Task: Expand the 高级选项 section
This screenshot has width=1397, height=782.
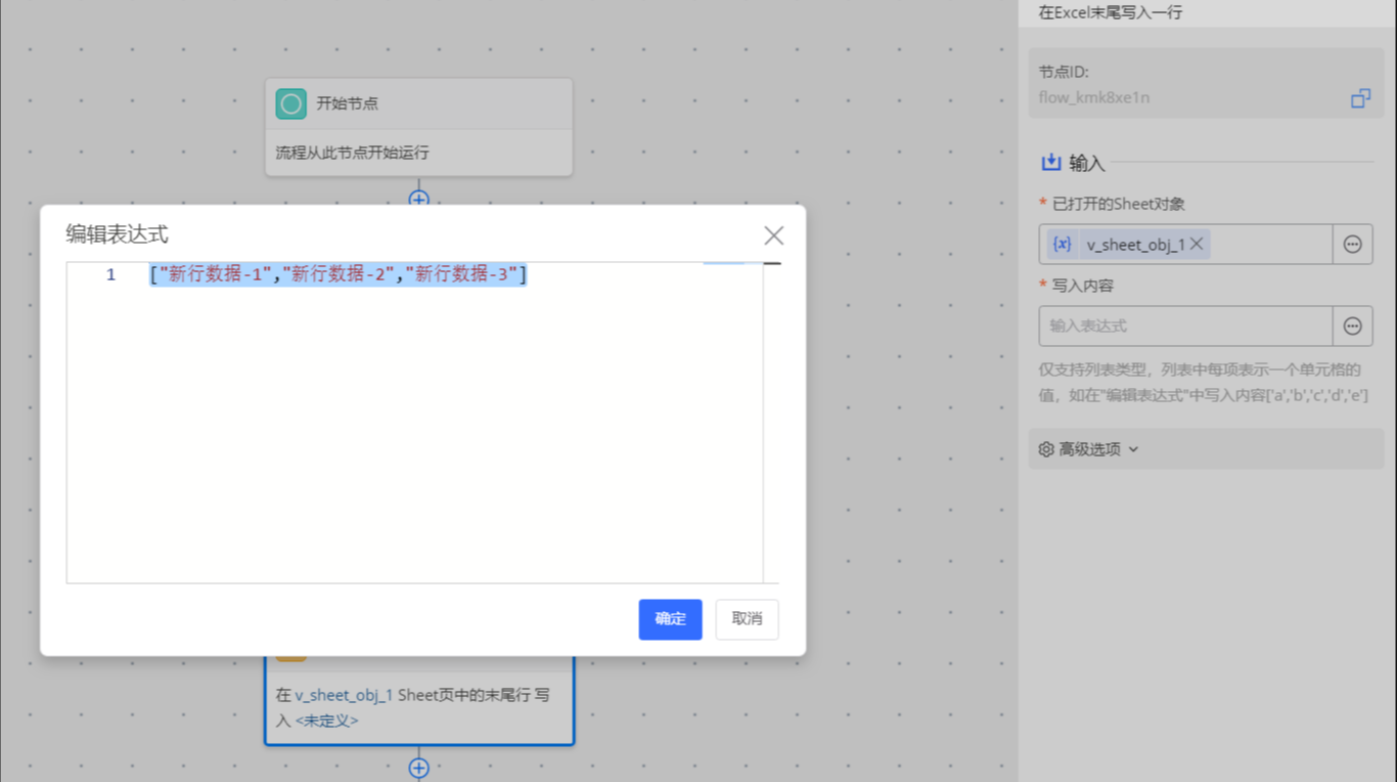Action: click(x=1205, y=449)
